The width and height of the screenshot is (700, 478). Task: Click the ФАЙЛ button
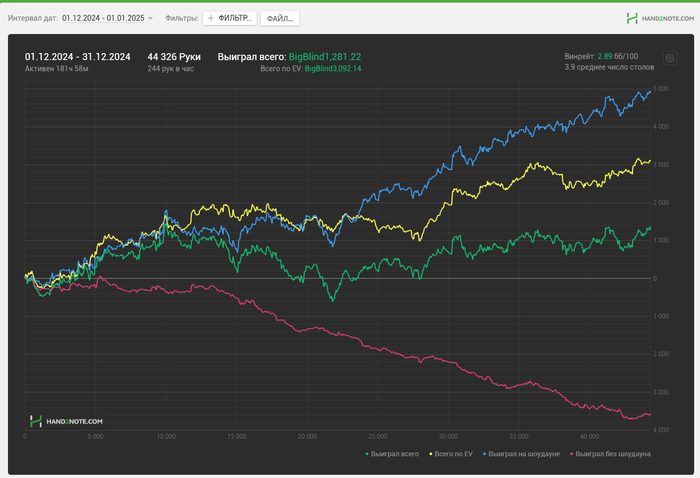tap(280, 18)
